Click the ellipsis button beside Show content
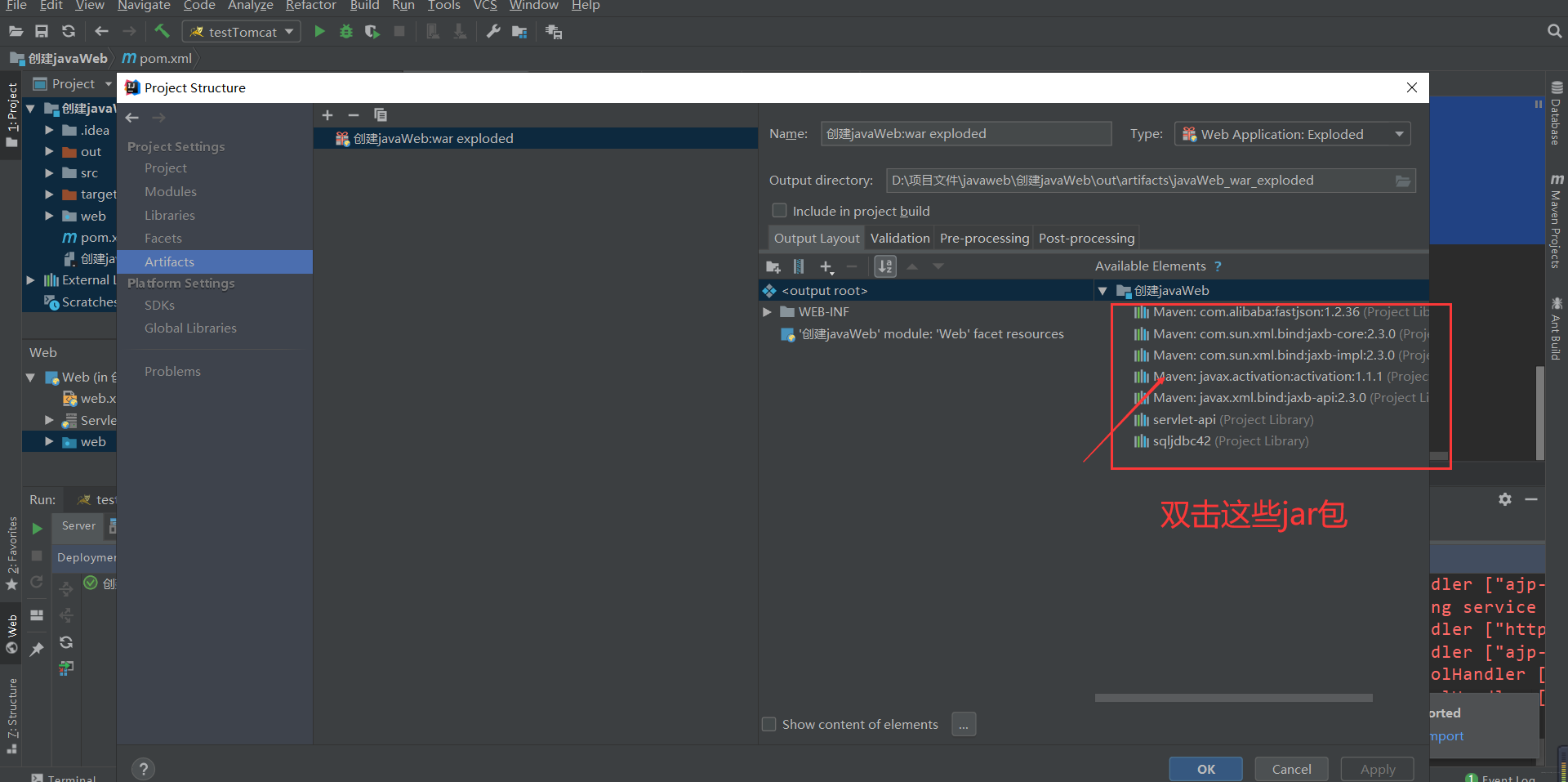Image resolution: width=1568 pixels, height=782 pixels. tap(964, 724)
